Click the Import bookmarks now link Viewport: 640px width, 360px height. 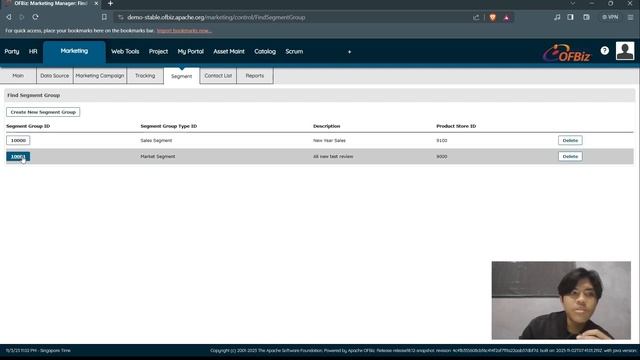184,31
